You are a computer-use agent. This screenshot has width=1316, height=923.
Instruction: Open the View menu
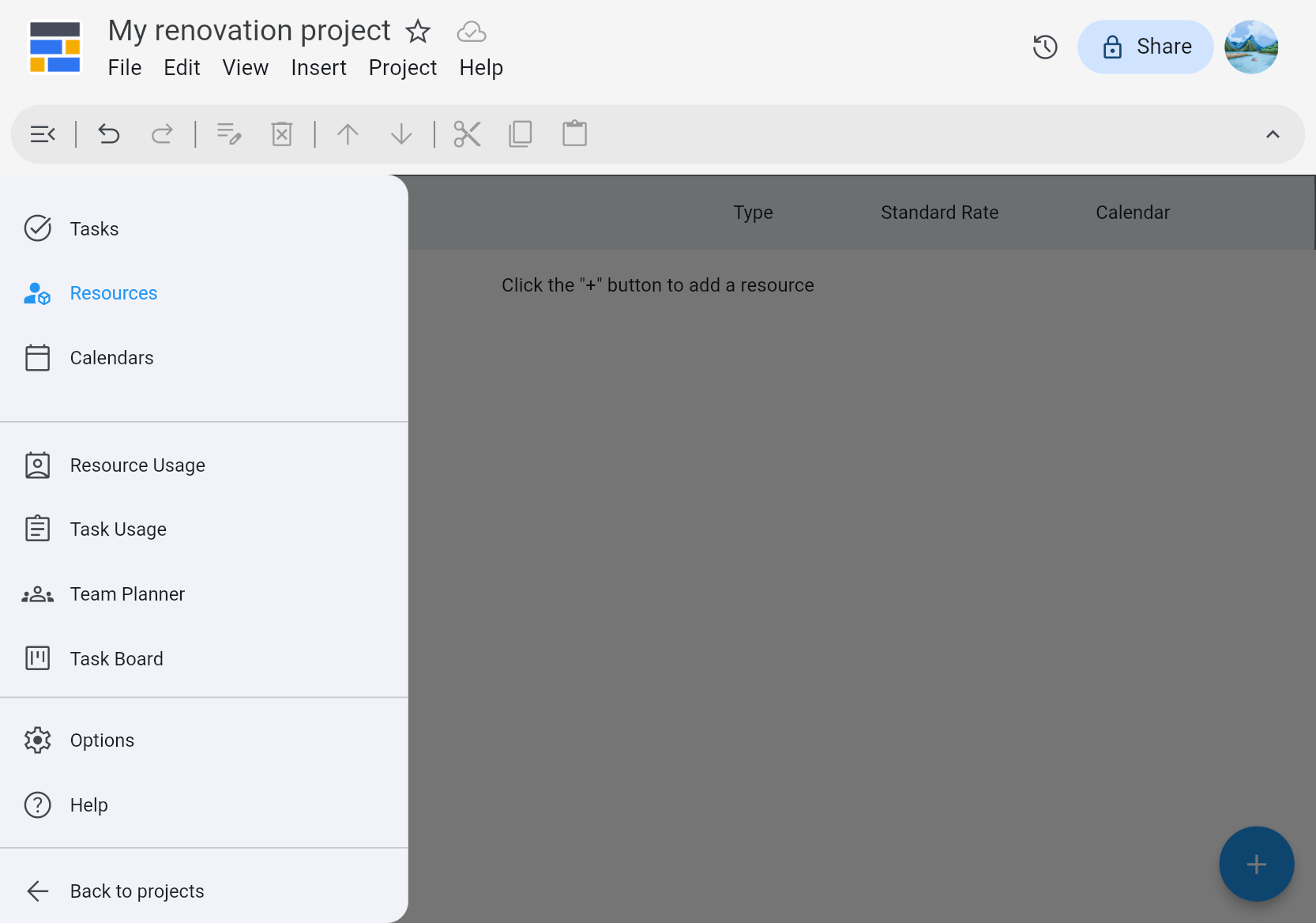[x=245, y=68]
